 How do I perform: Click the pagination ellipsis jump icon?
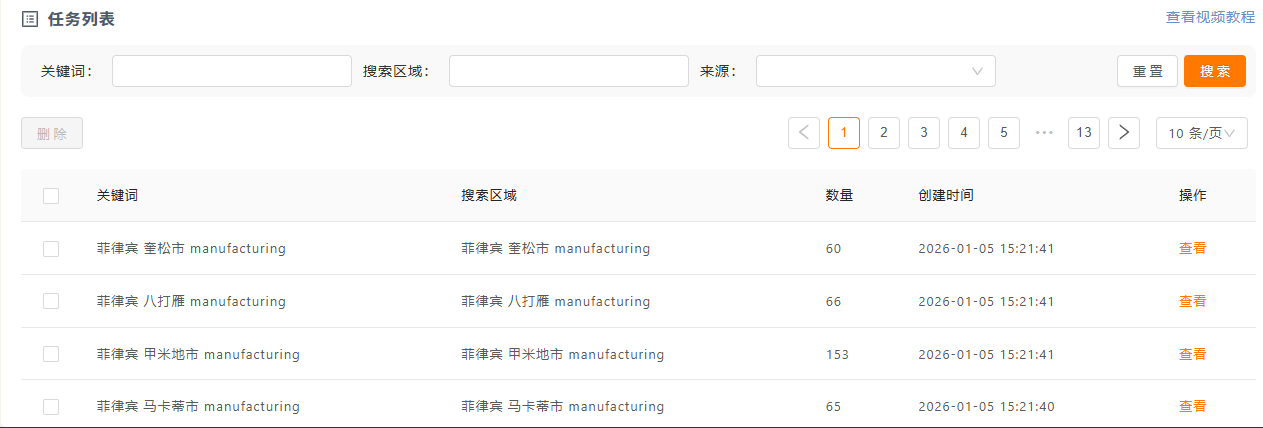[x=1044, y=132]
